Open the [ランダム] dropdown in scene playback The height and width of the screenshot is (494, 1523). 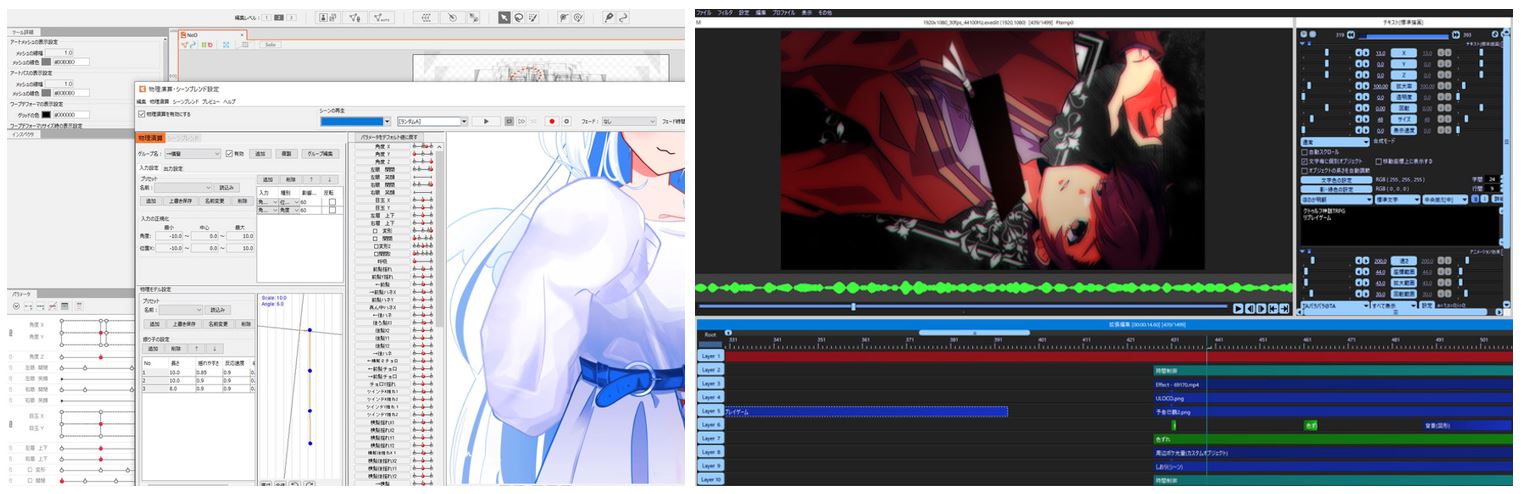tap(432, 121)
